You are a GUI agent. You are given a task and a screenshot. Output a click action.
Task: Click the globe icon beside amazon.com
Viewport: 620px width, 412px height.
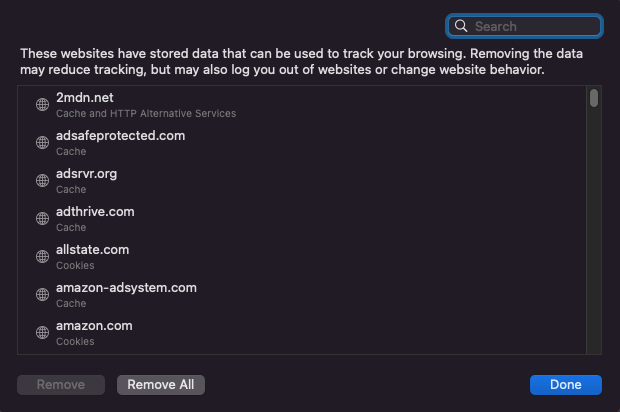(x=42, y=333)
